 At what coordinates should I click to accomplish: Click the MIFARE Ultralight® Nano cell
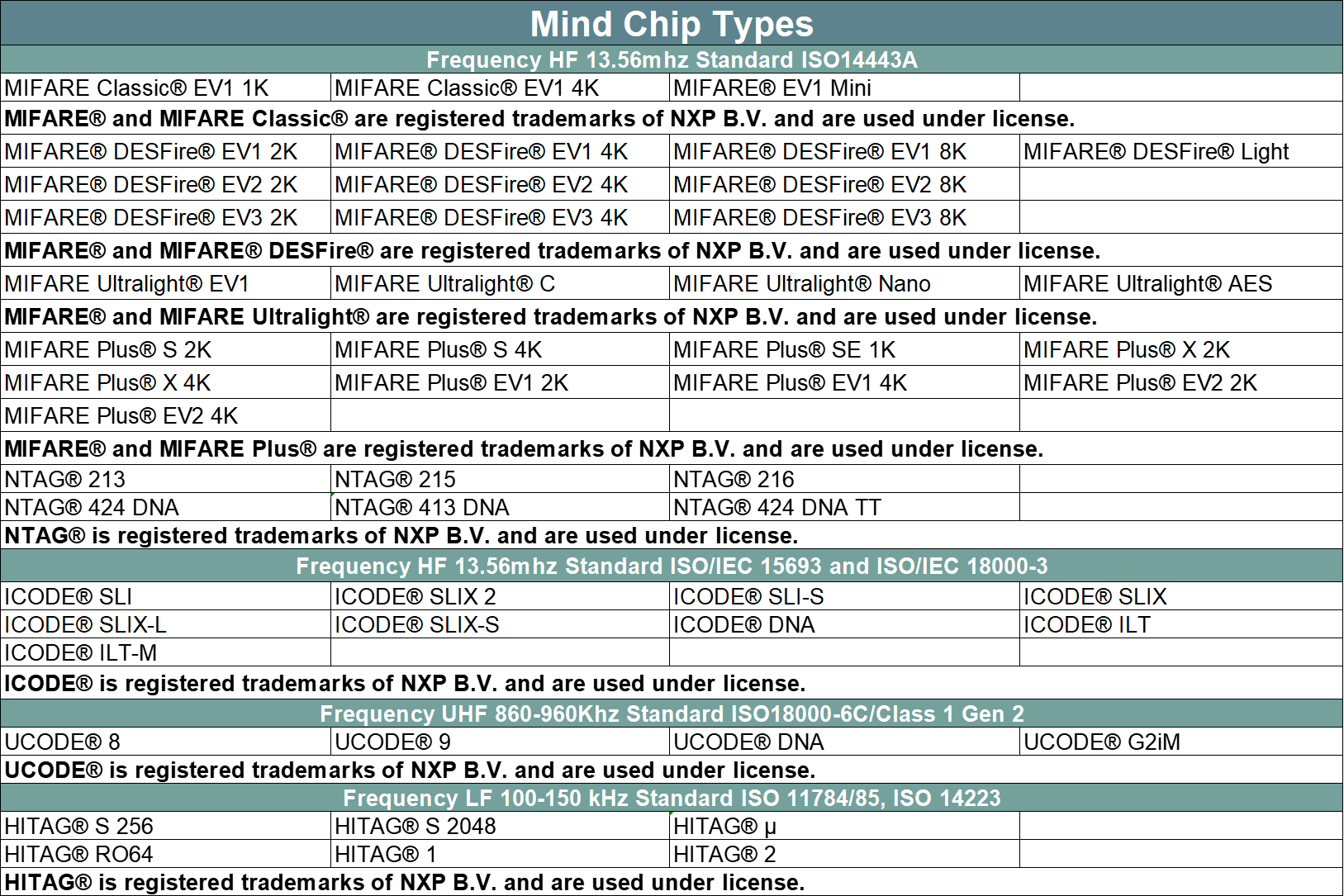(x=844, y=283)
